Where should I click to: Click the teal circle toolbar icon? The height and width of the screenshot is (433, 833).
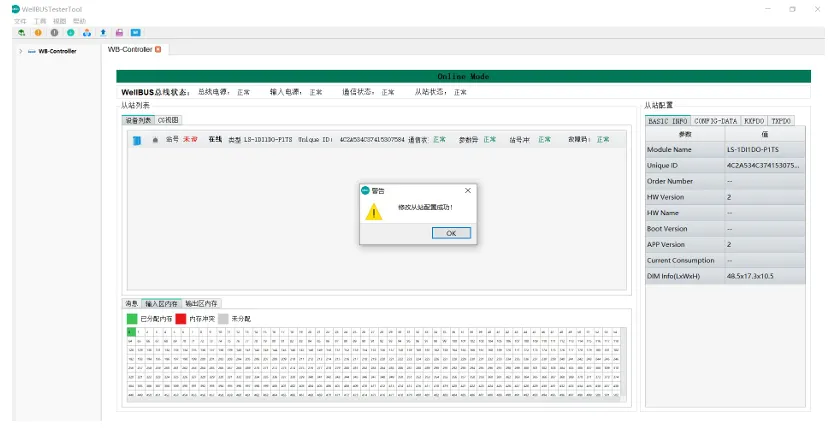pyautogui.click(x=71, y=32)
